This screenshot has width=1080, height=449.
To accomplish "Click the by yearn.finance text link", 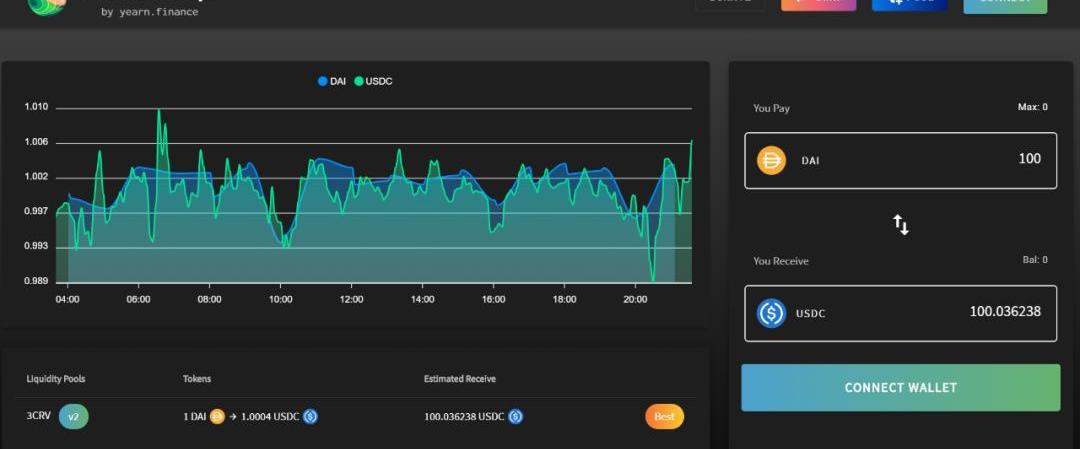I will pos(149,12).
